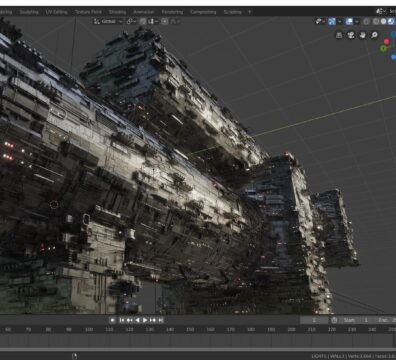Click the timeline horizontal scrollbar
Image resolution: width=396 pixels, height=360 pixels.
coord(198,349)
